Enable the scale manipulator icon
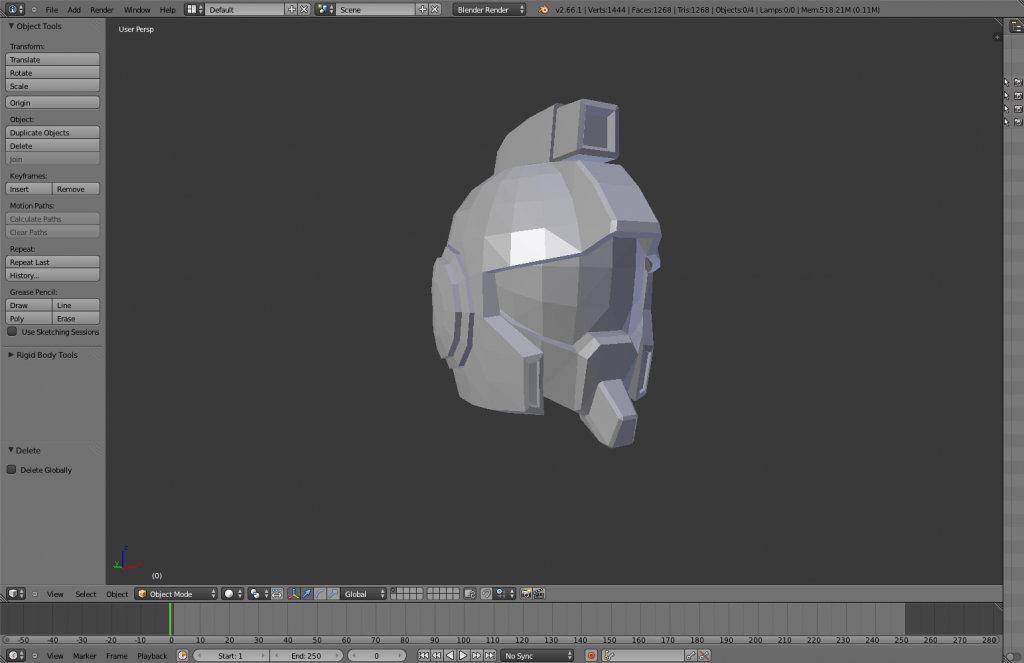 tap(333, 594)
